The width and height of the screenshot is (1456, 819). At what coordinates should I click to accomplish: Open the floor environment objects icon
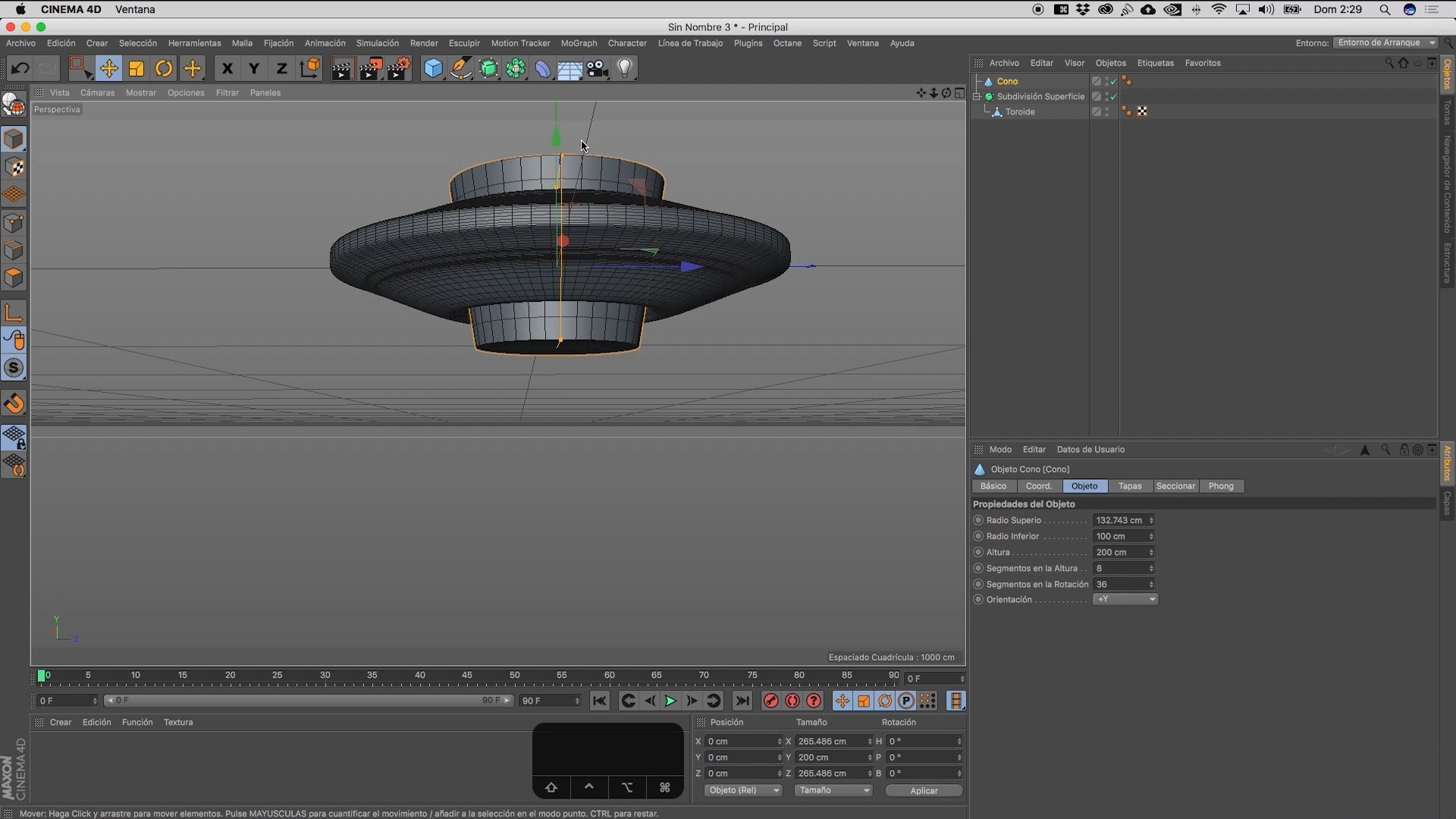pyautogui.click(x=570, y=69)
